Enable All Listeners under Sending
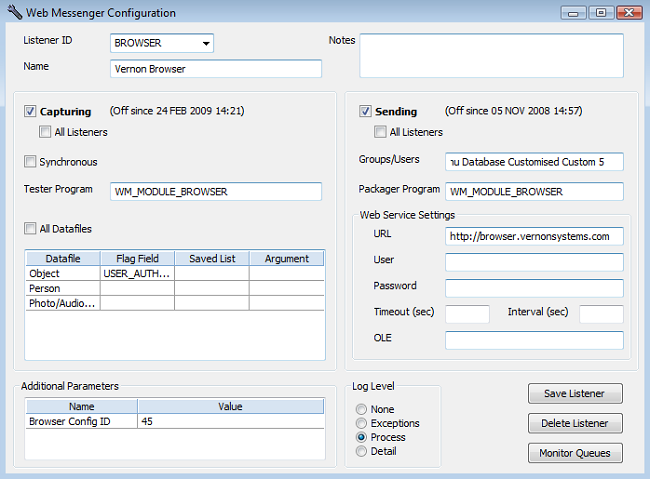Image resolution: width=650 pixels, height=479 pixels. pyautogui.click(x=380, y=132)
